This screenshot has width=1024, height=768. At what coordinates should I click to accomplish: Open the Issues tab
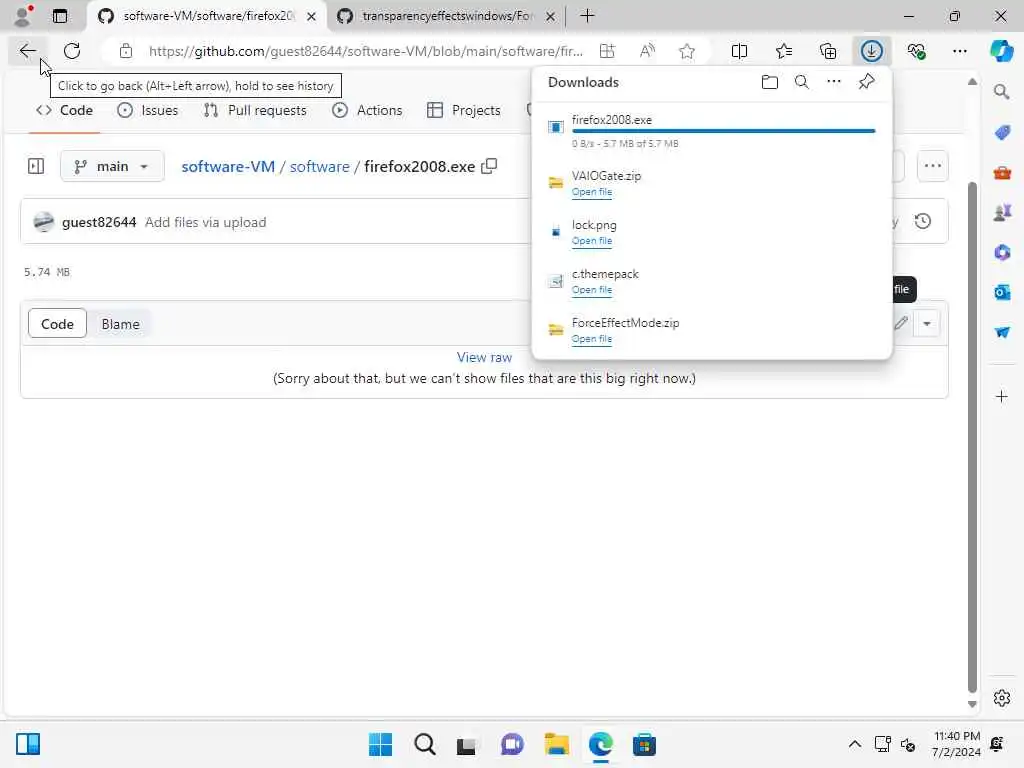(x=148, y=110)
